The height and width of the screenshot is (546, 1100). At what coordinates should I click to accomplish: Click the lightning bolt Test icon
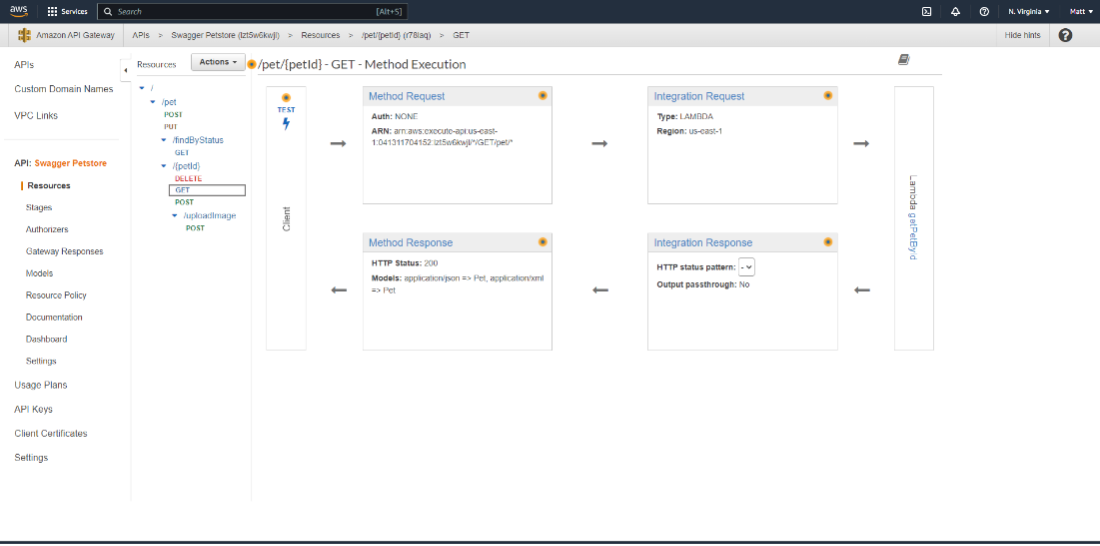click(286, 124)
